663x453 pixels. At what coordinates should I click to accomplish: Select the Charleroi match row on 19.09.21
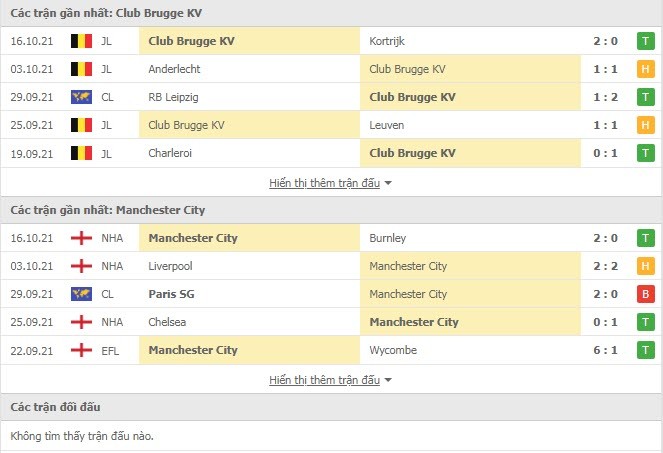click(332, 153)
